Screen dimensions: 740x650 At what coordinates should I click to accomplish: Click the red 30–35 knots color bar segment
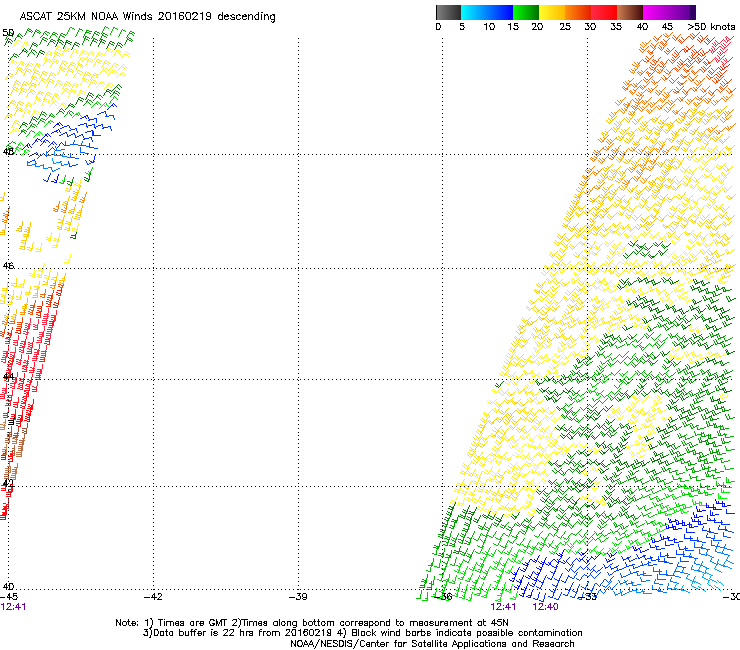pos(604,12)
